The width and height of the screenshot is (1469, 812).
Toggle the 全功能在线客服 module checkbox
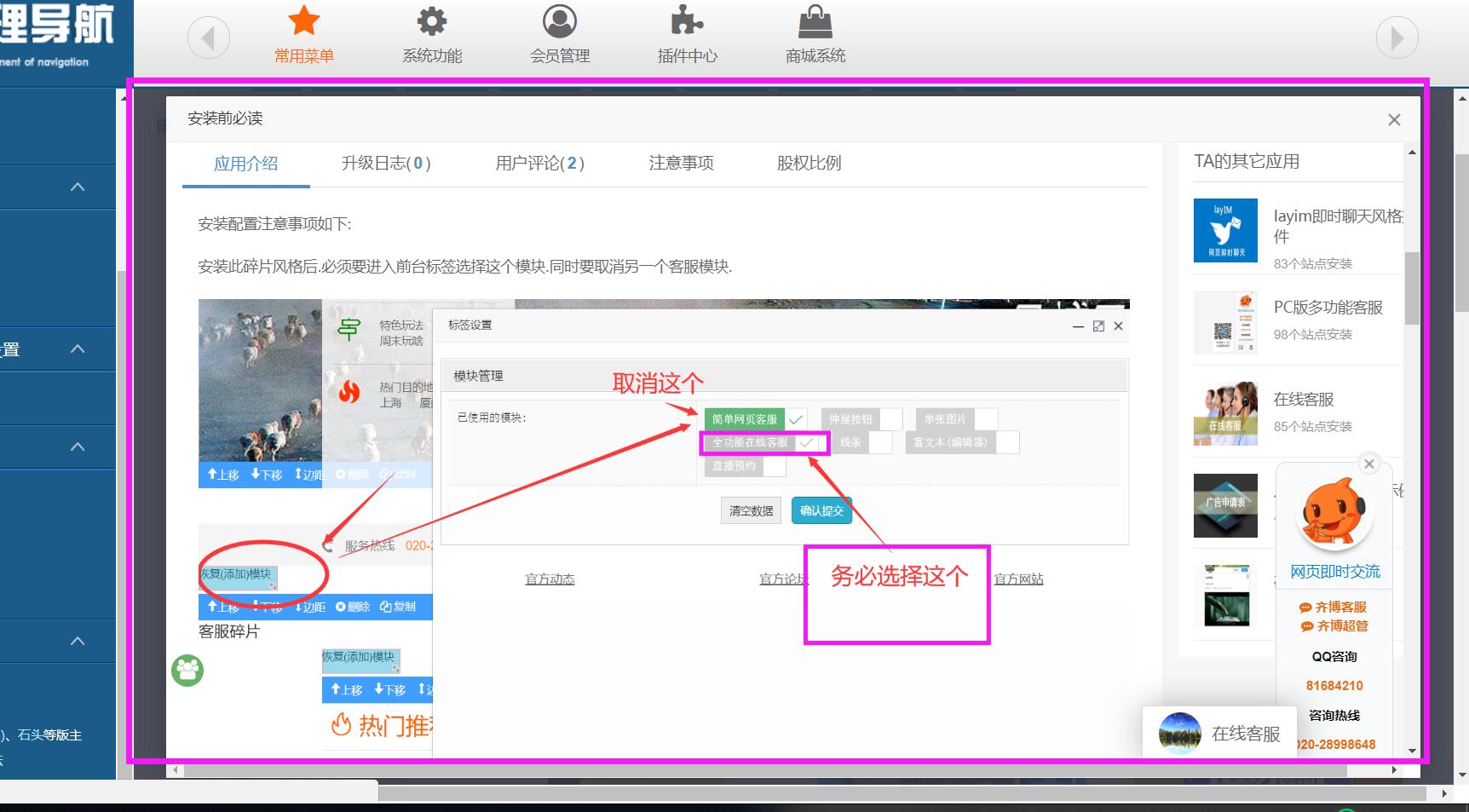coord(806,442)
